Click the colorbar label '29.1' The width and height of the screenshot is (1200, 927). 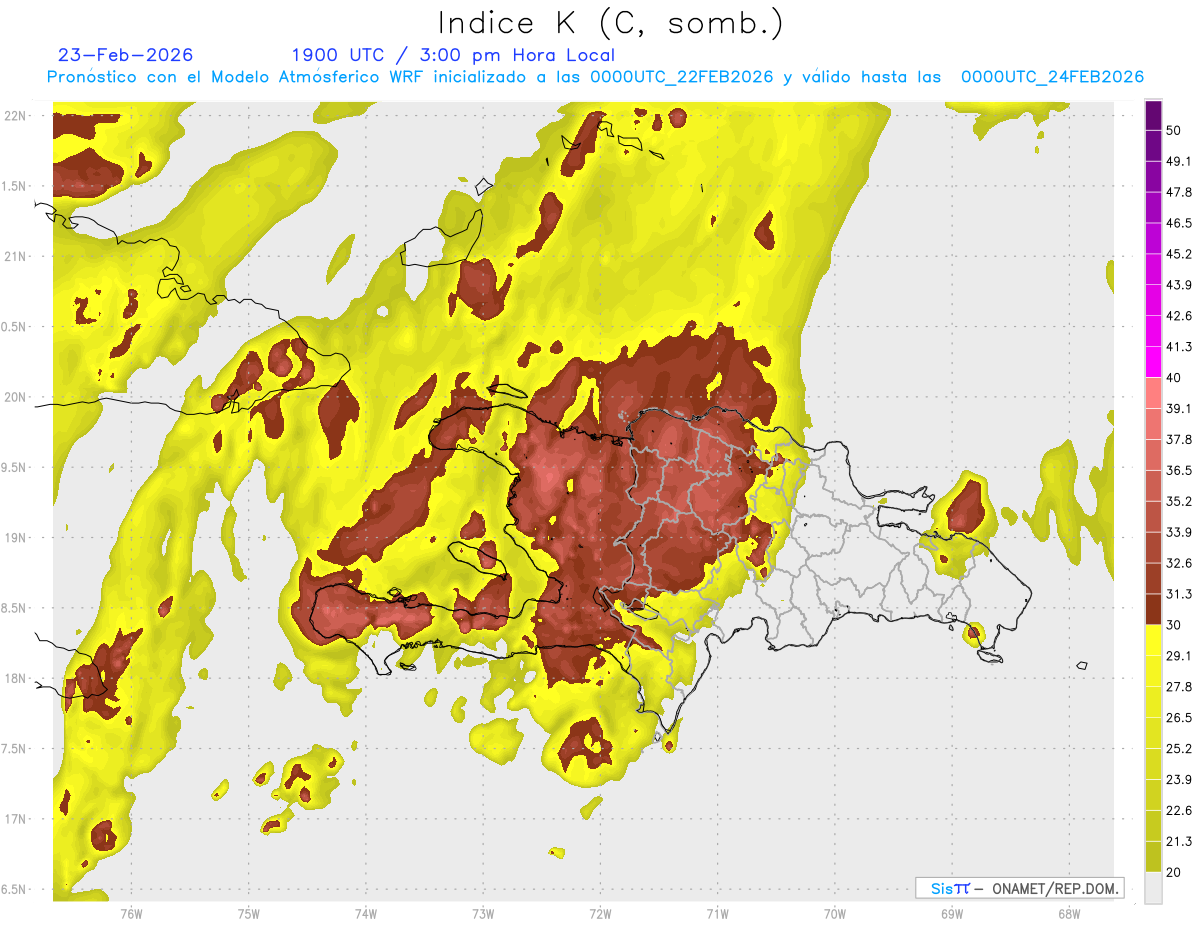[x=1179, y=656]
